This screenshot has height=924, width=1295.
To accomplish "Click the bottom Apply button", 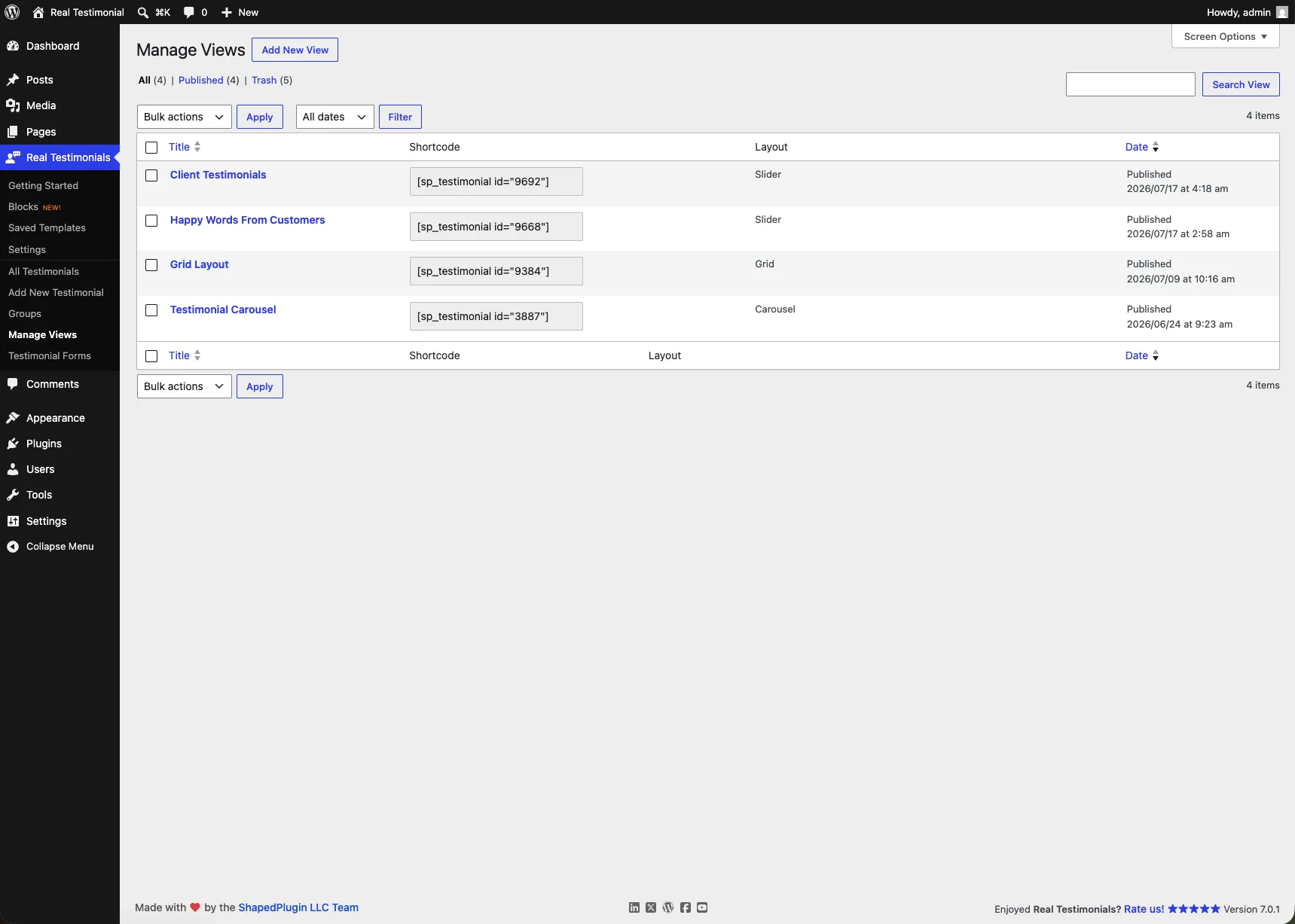I will tap(260, 386).
